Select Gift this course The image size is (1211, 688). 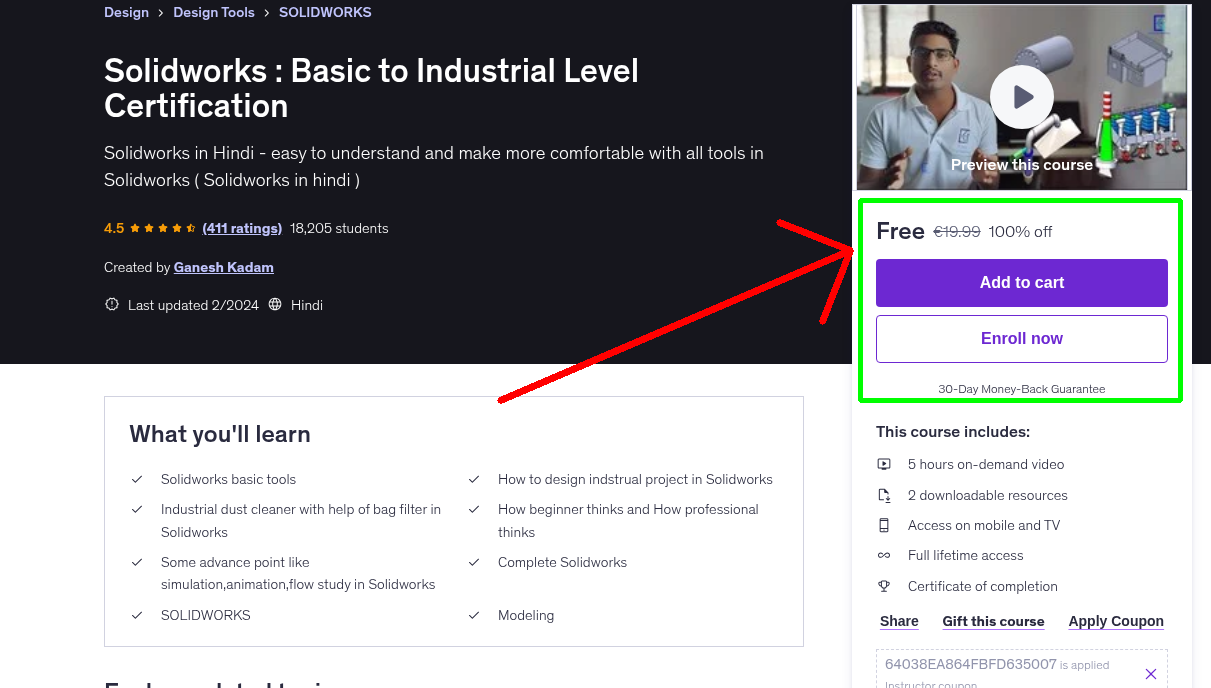(x=993, y=621)
